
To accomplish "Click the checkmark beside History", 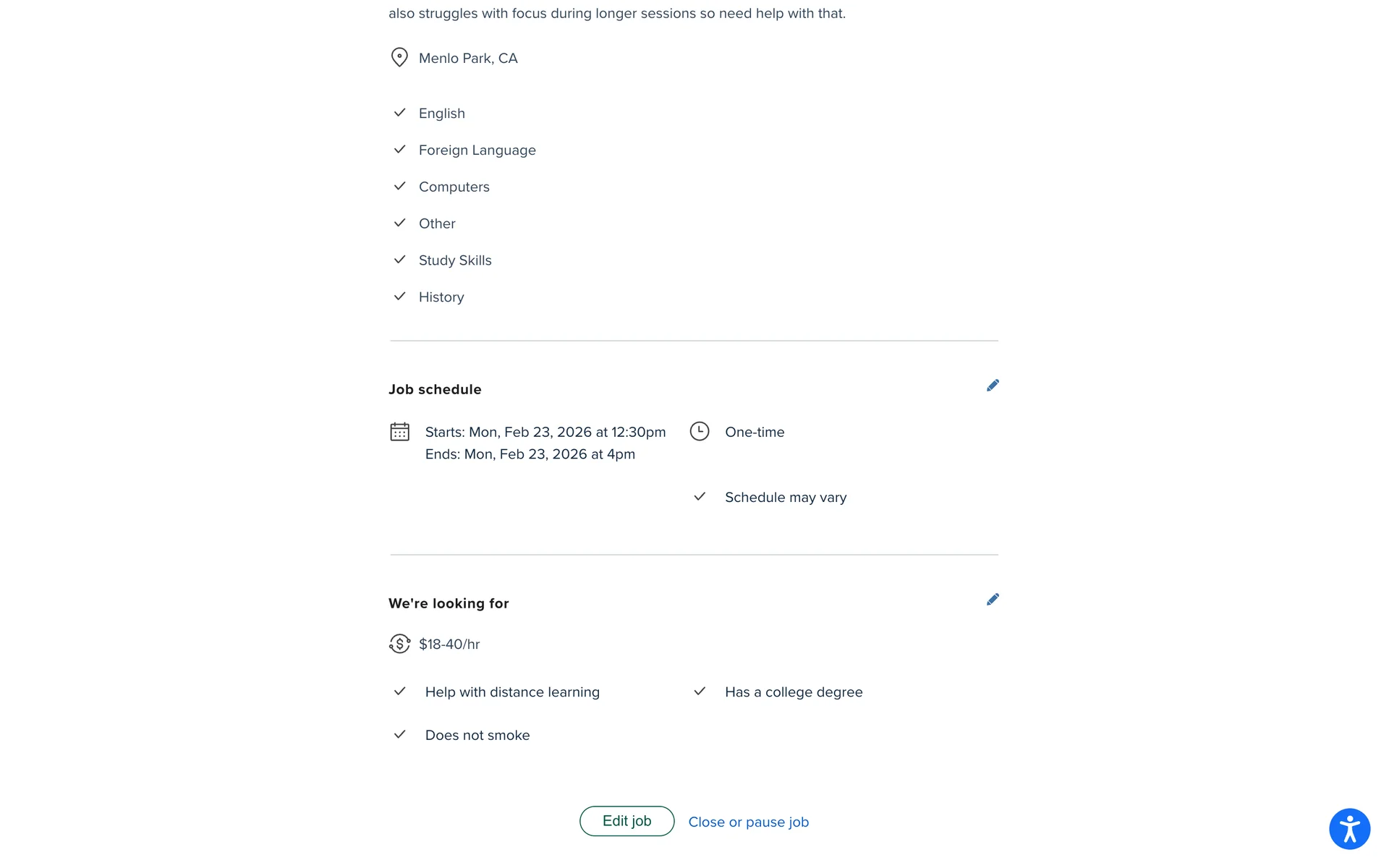I will [x=399, y=297].
